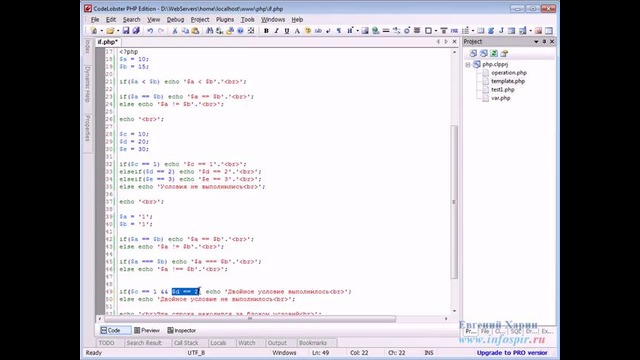
Task: Open the New file dropdown arrow
Action: 102,31
